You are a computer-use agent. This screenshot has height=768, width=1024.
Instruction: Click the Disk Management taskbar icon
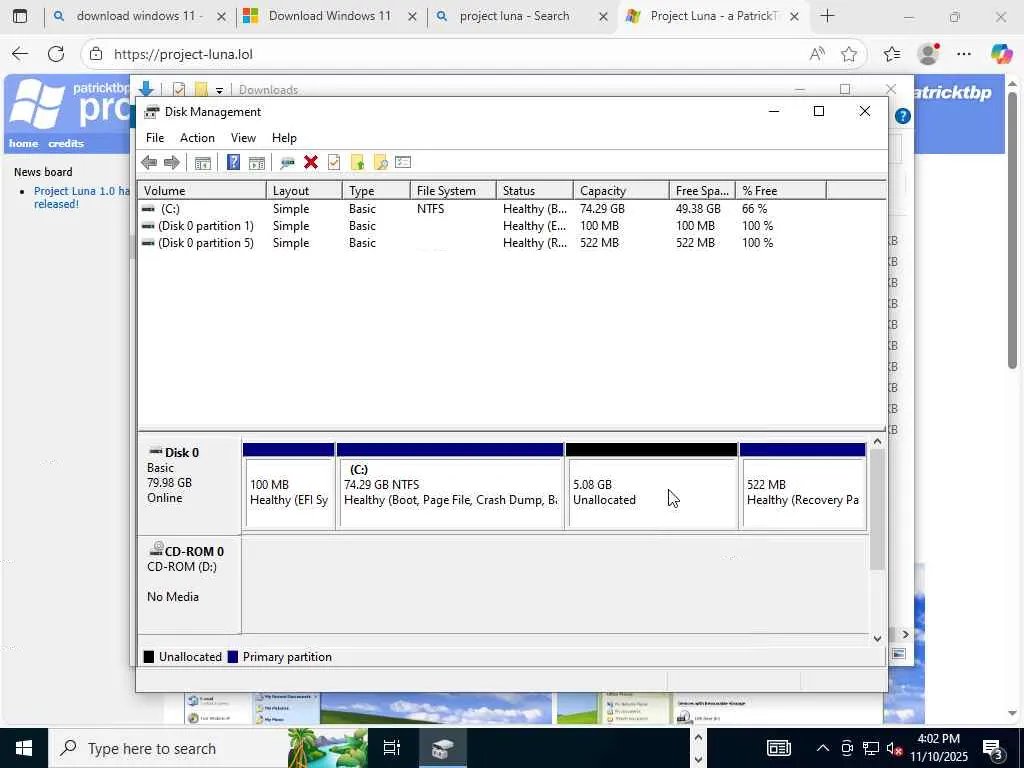pos(442,748)
